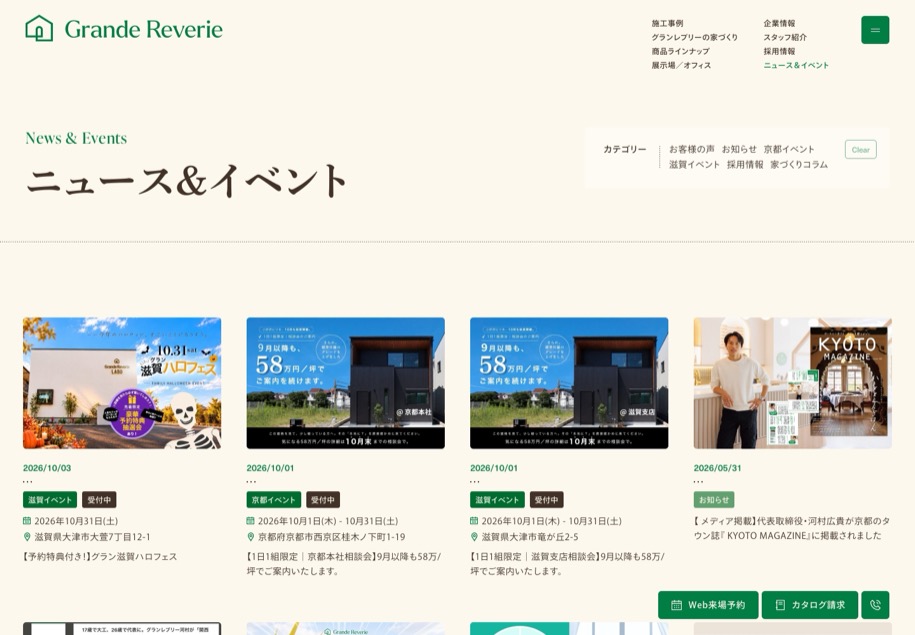
Task: Click the お知らせ tag on 2026/05/31 card
Action: [714, 500]
